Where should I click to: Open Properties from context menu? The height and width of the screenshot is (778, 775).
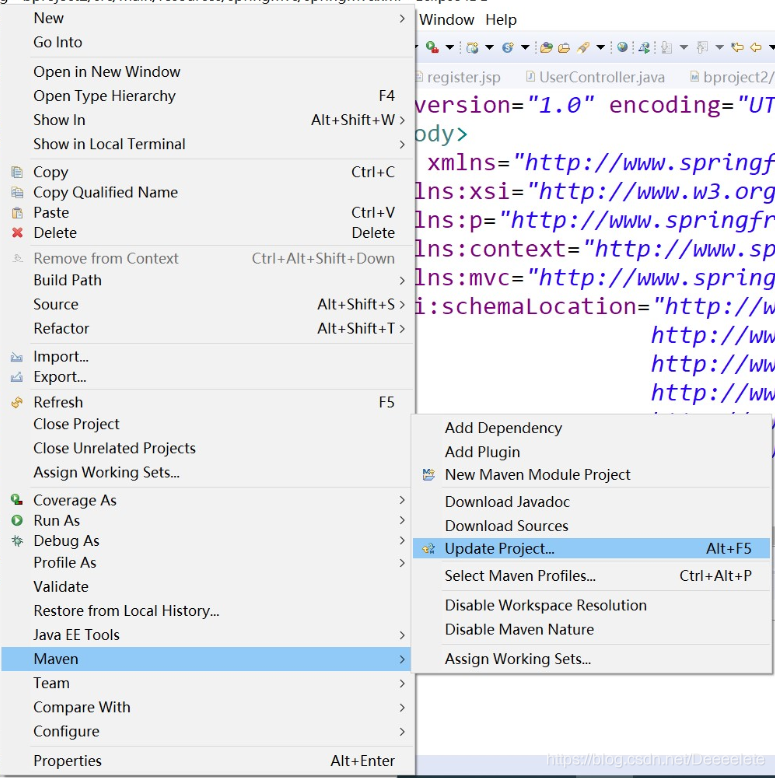point(206,761)
